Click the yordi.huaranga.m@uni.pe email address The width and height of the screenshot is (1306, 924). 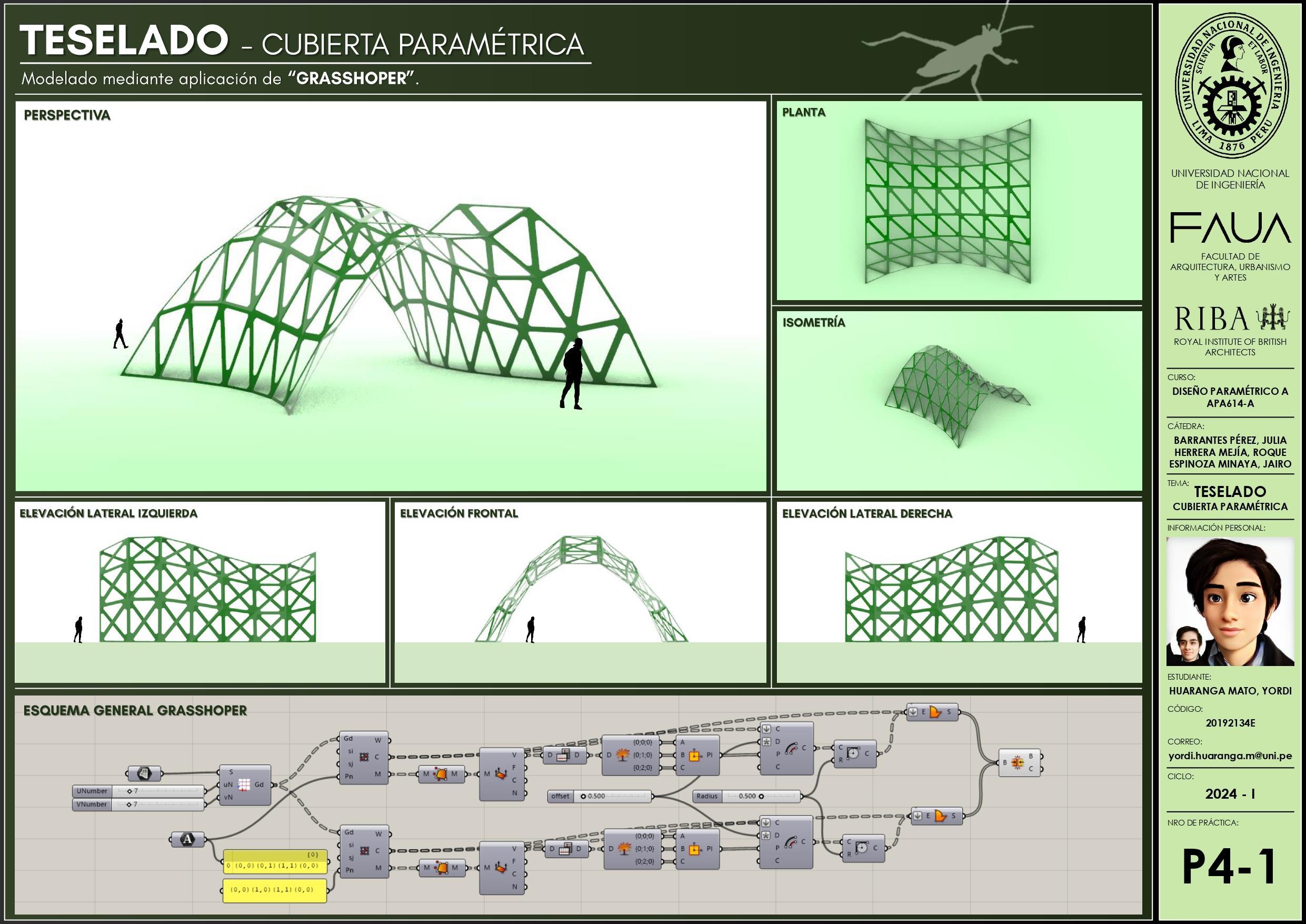1230,756
